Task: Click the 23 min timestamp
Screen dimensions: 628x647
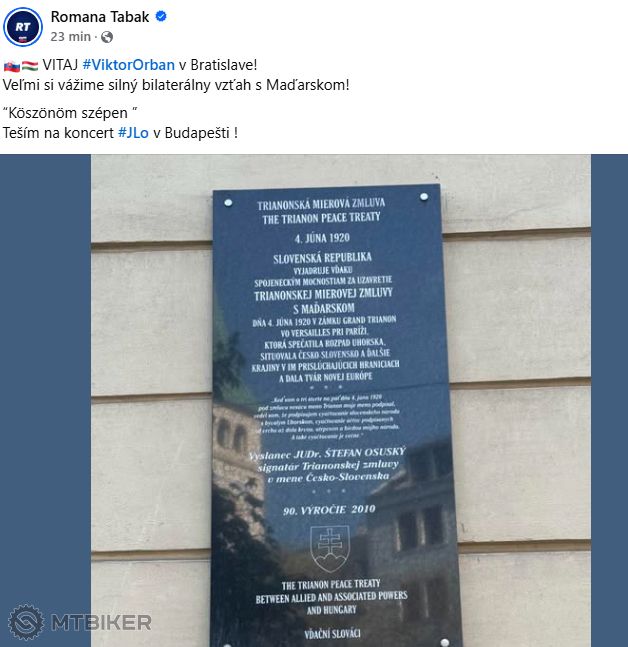Action: click(x=71, y=37)
